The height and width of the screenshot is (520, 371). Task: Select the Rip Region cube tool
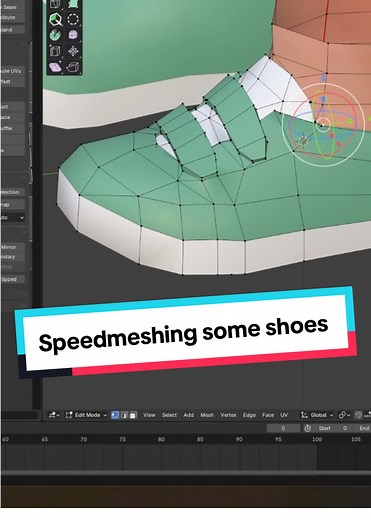[73, 67]
